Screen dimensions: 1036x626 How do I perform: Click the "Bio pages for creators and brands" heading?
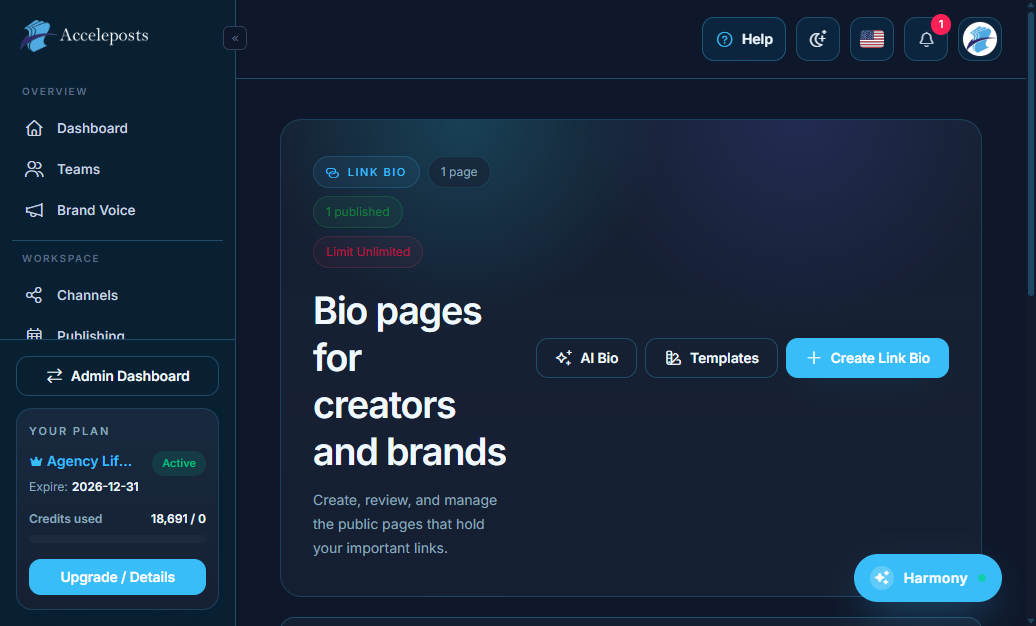(410, 381)
